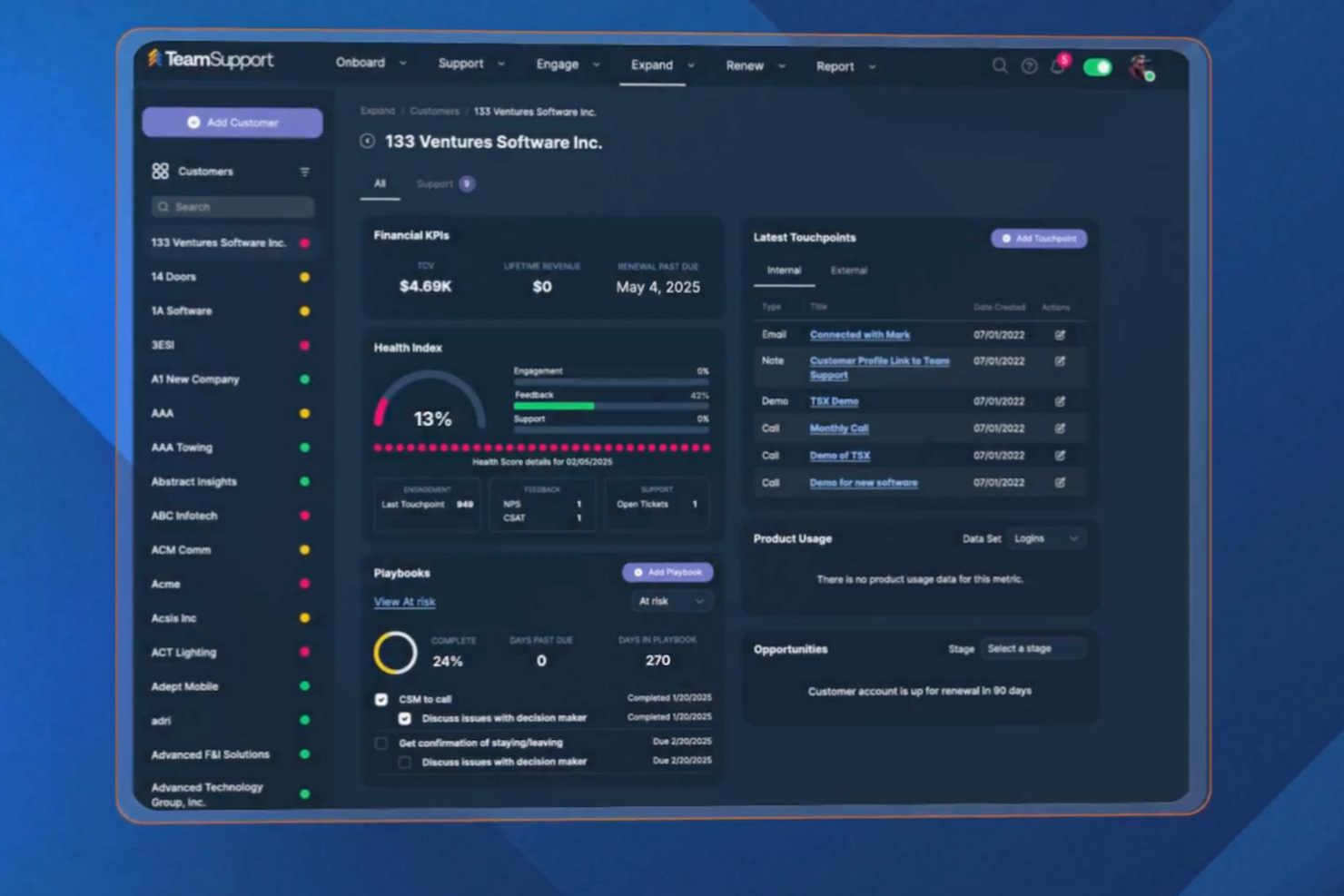Click the help question mark icon
Screen dimensions: 1344x896
[1029, 66]
